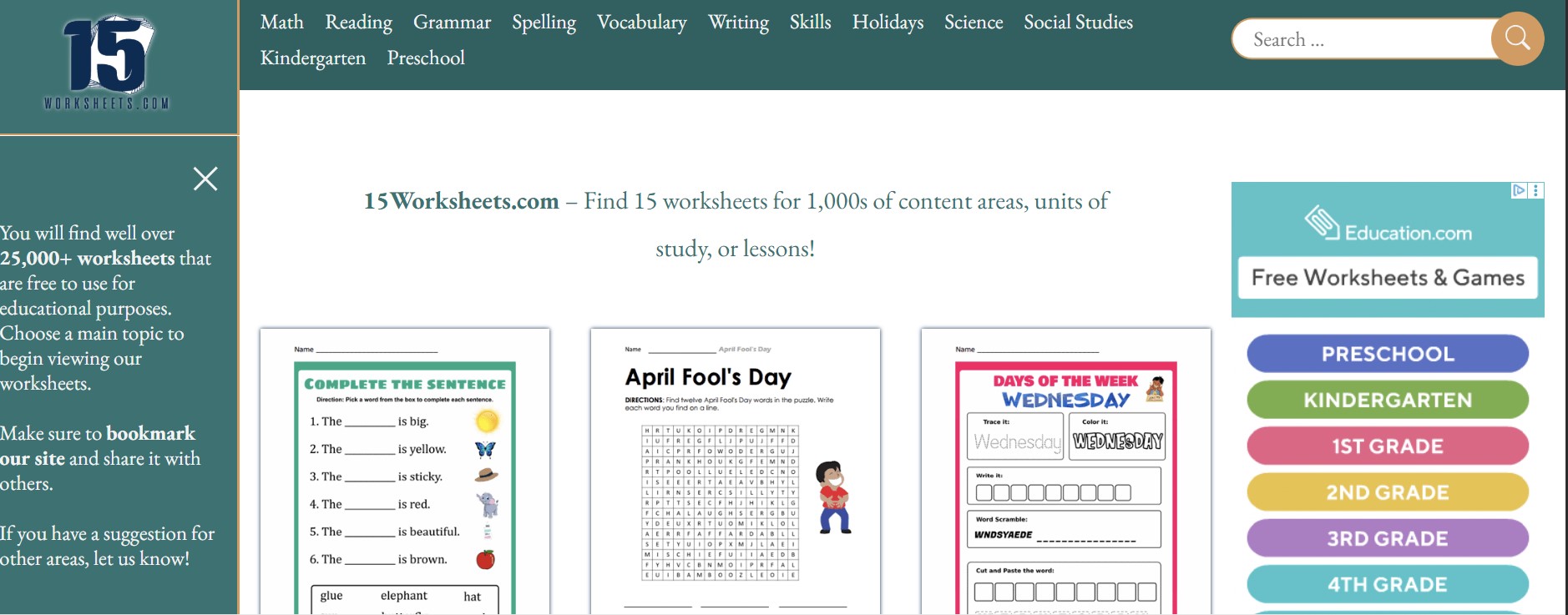Close the sidebar with the X icon
Screen dimensions: 1568x615
205,179
